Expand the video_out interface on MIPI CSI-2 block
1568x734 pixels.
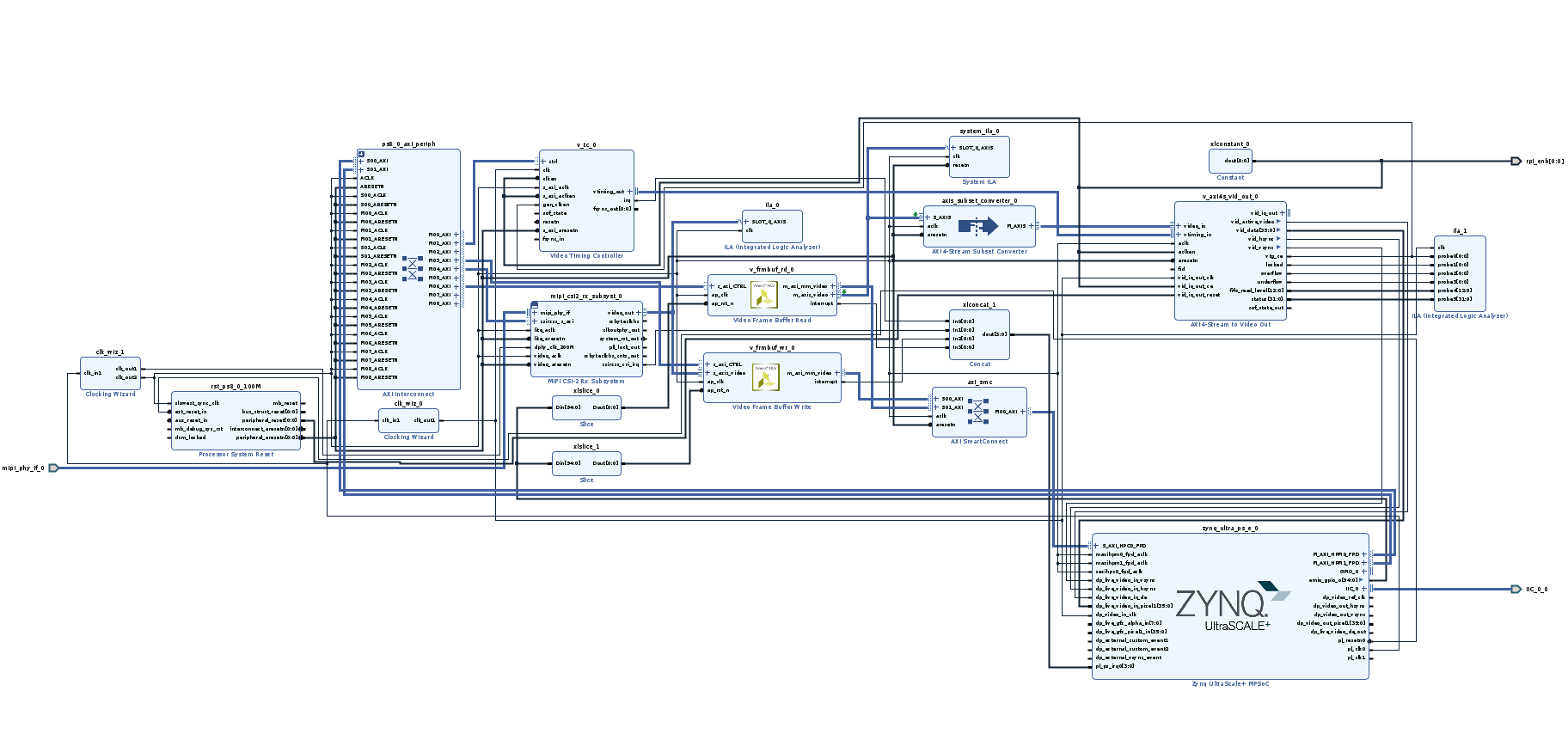(640, 313)
